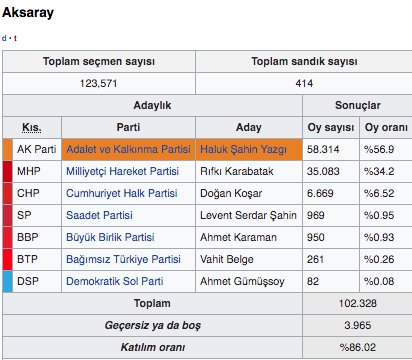This screenshot has width=412, height=360.
Task: Click the Adaylık section header
Action: [152, 105]
